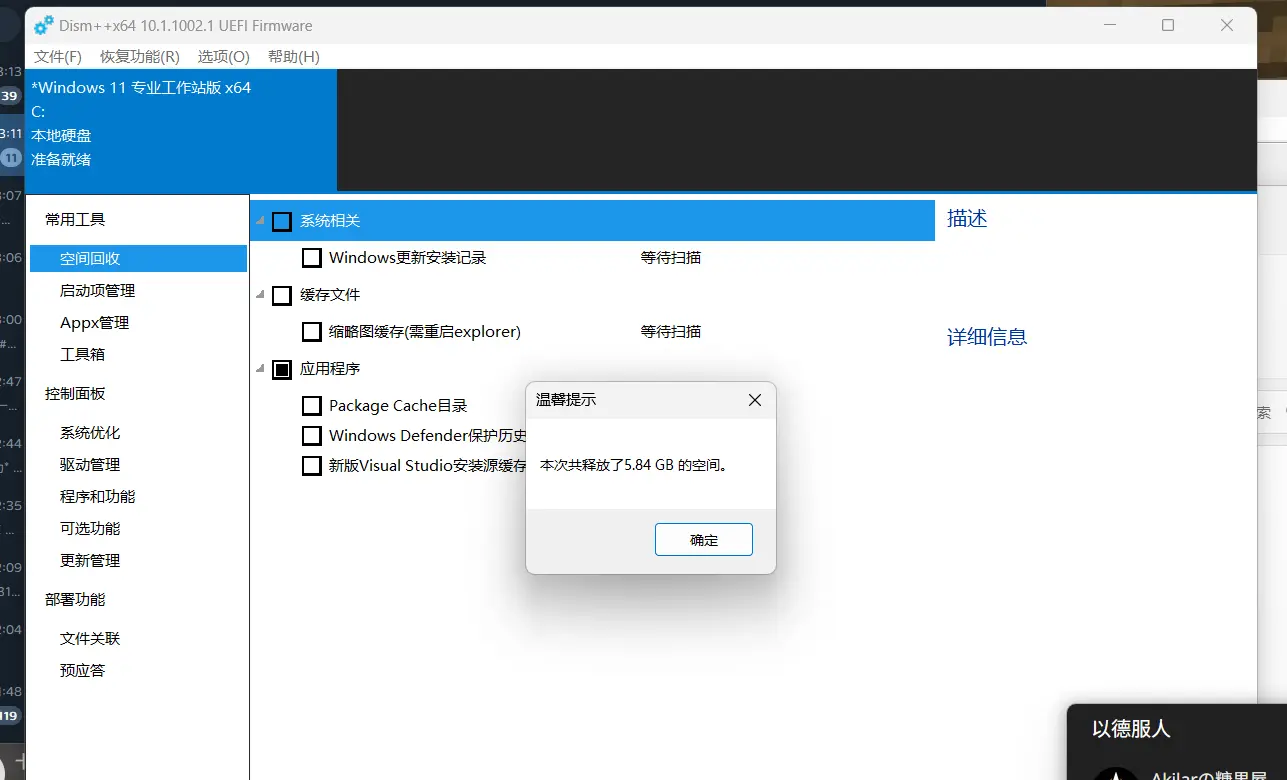Click the 详细信息 heading
The image size is (1287, 780).
(x=987, y=337)
